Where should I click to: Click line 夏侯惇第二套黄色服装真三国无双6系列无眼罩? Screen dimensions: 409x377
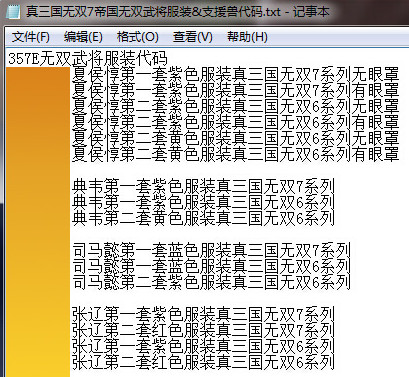pyautogui.click(x=235, y=138)
